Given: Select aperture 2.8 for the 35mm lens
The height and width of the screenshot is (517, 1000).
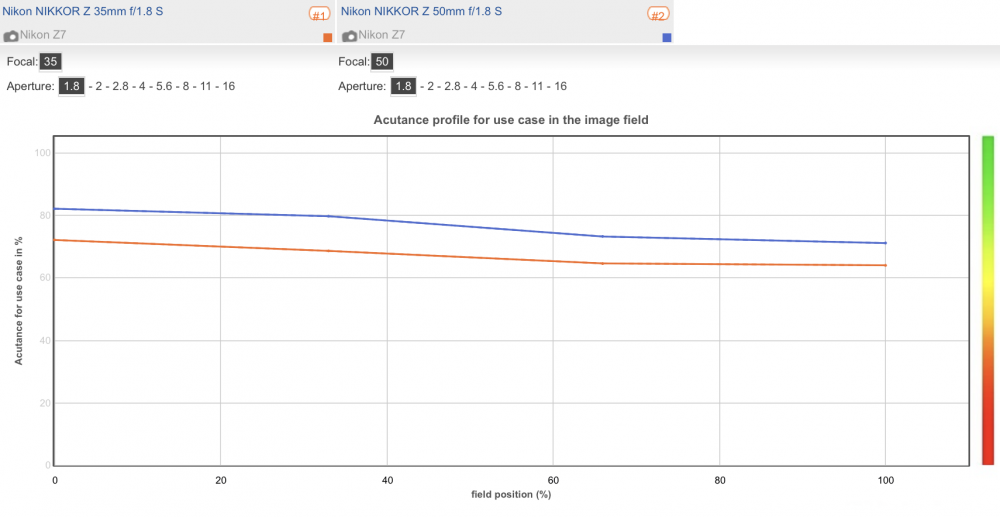Looking at the screenshot, I should [x=121, y=86].
